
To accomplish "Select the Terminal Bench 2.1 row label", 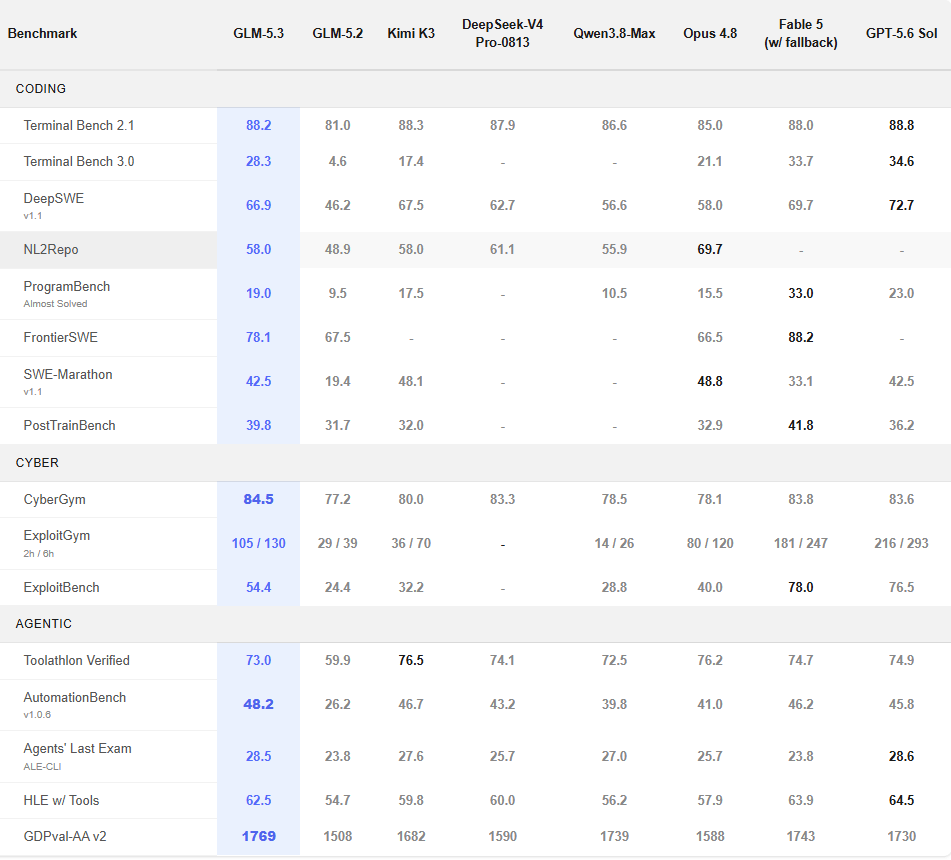I will point(79,126).
